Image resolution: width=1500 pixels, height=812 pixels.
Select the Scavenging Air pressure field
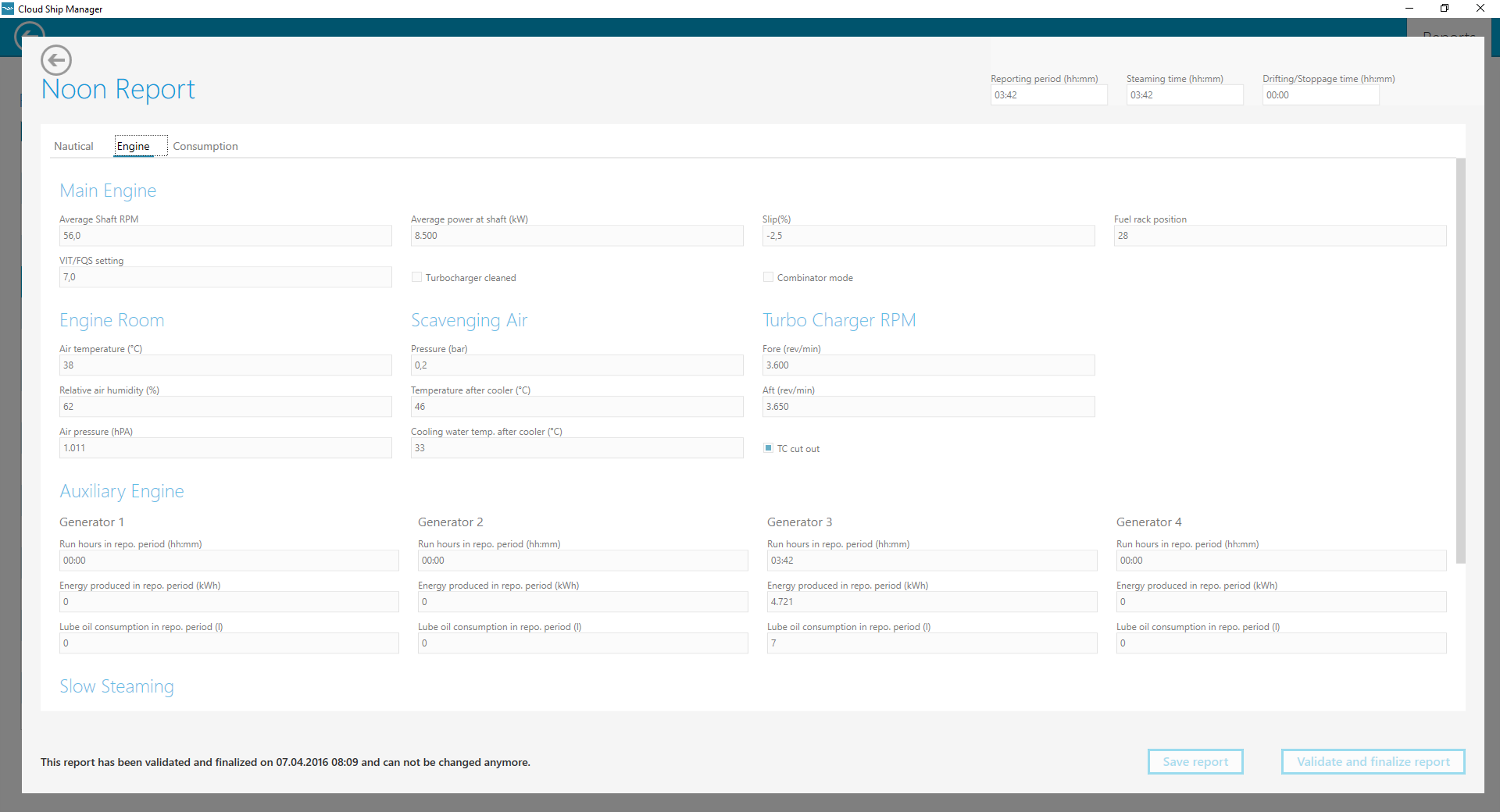pyautogui.click(x=577, y=365)
